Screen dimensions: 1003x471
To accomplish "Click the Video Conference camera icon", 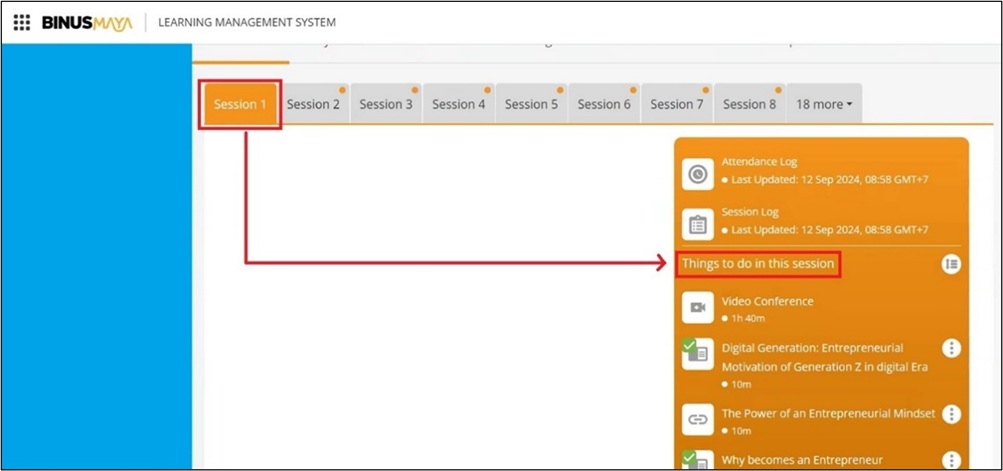I will point(697,308).
